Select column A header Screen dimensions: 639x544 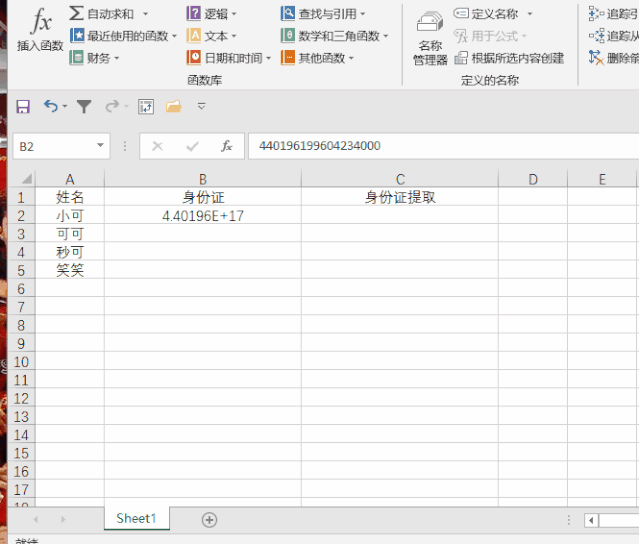click(x=70, y=179)
